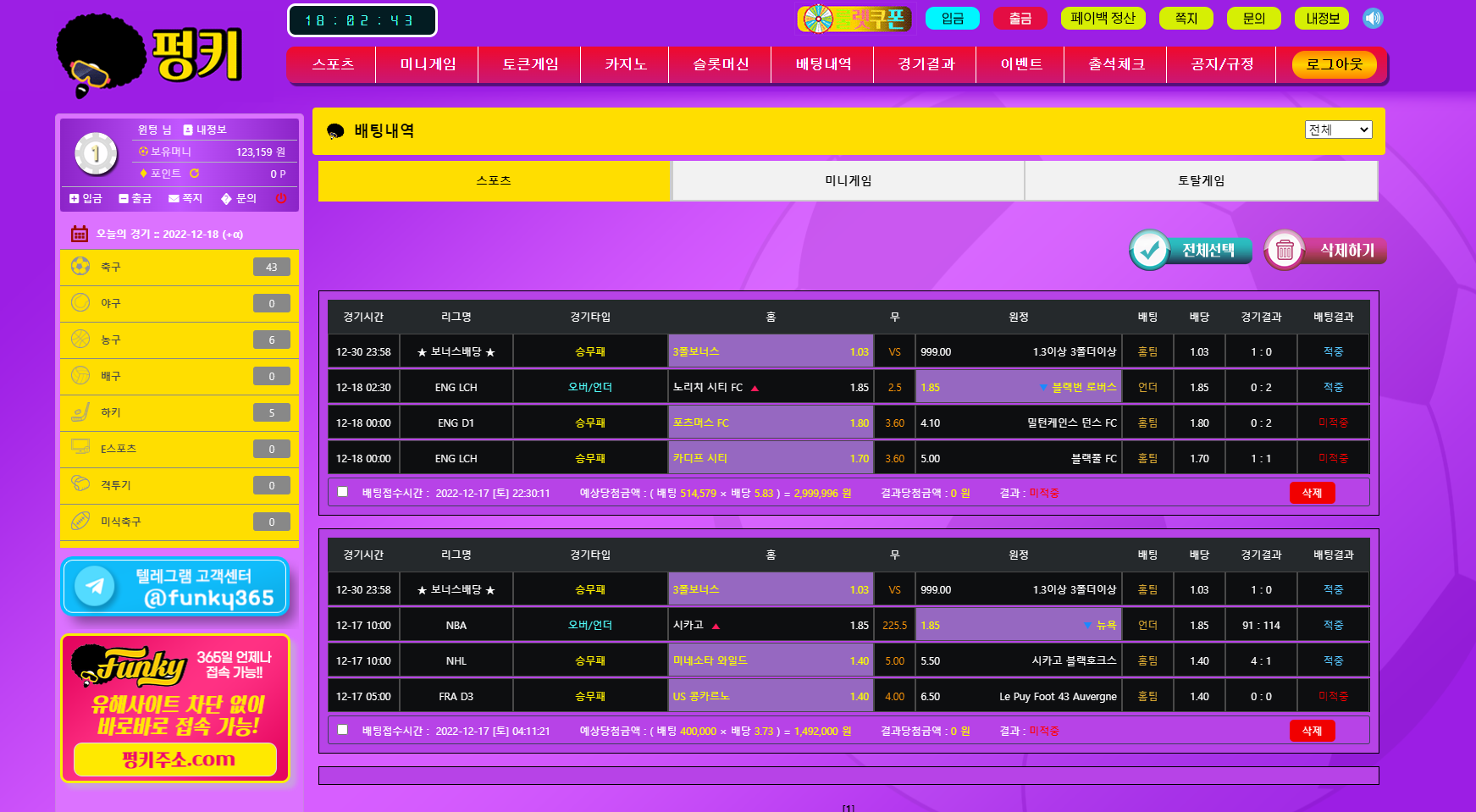1476x812 pixels.
Task: Check the first bet slip checkbox
Action: click(x=342, y=492)
